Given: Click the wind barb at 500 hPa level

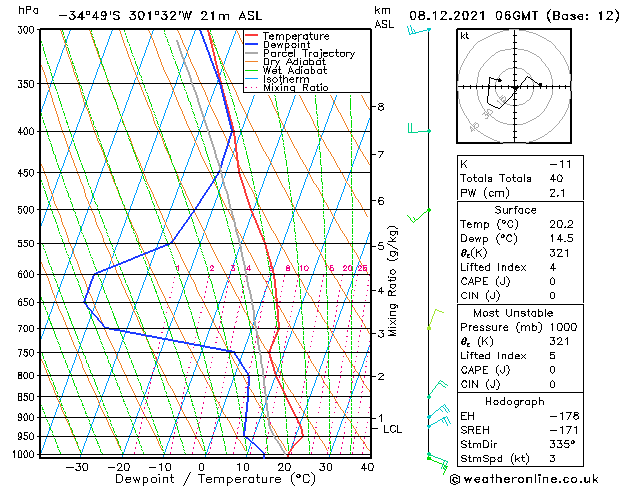Looking at the screenshot, I should [419, 215].
